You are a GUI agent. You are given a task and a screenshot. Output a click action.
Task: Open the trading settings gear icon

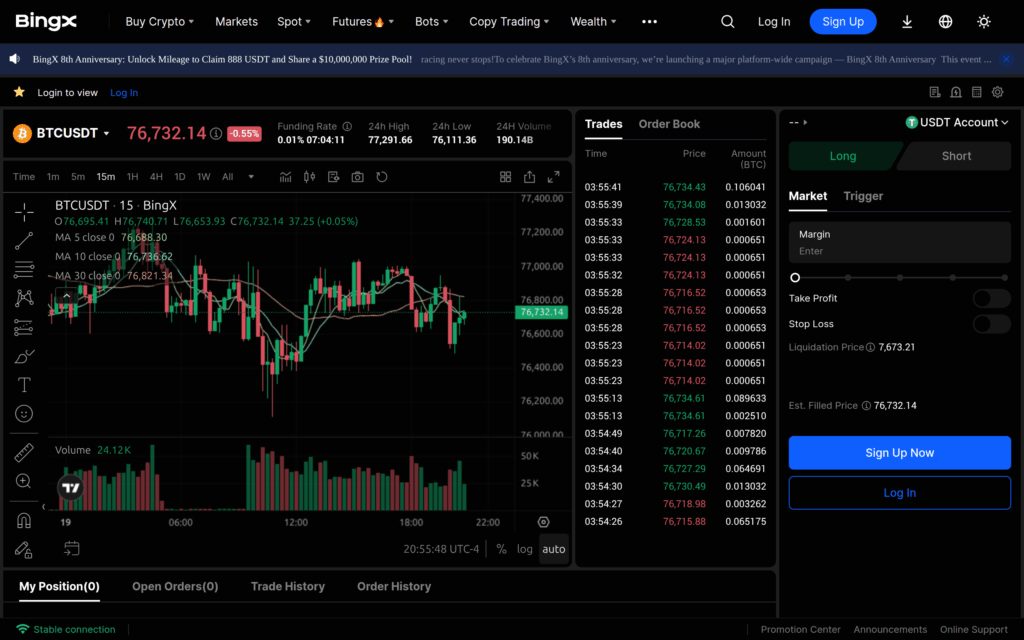click(997, 92)
